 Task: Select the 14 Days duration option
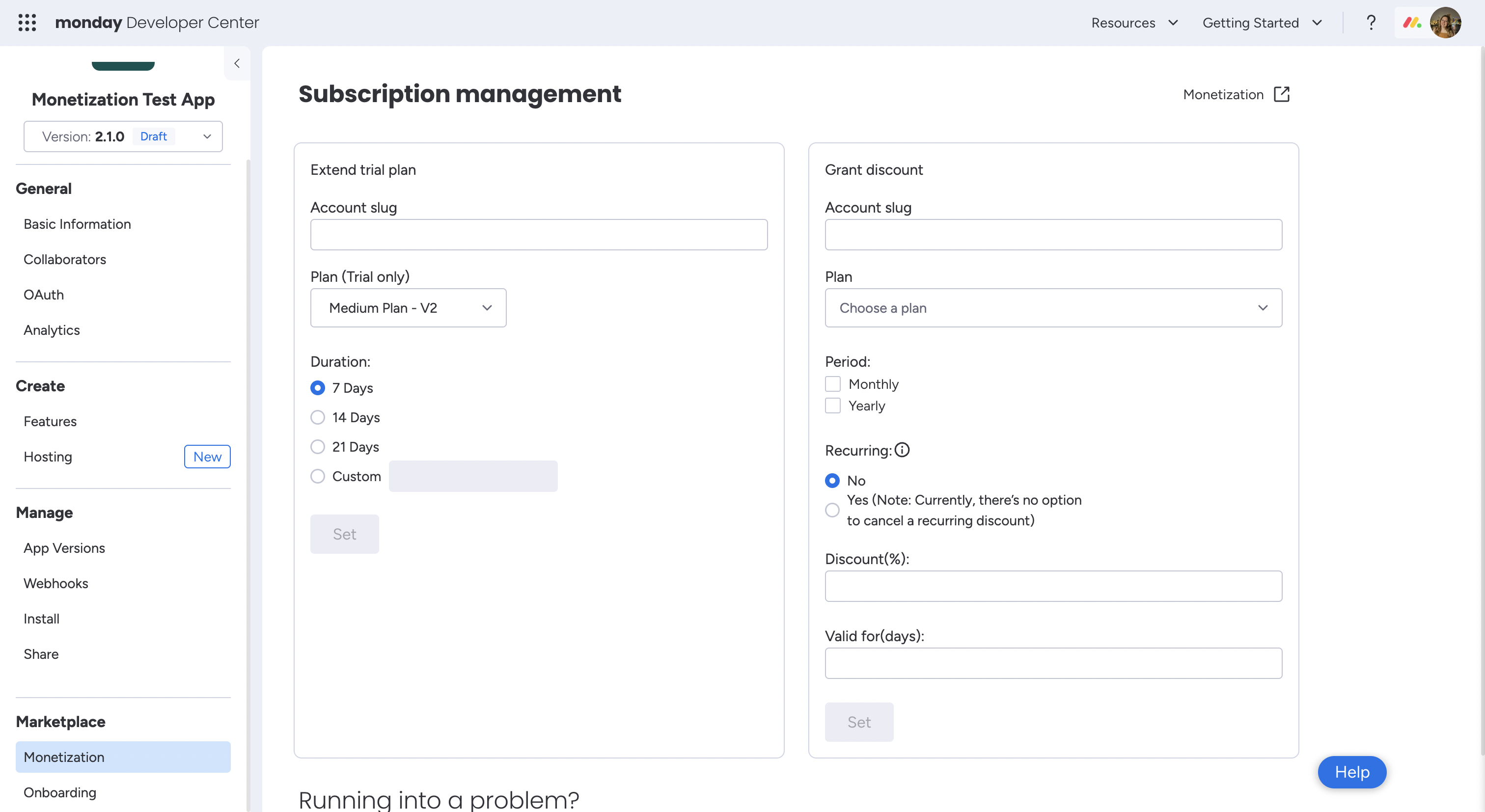[x=318, y=417]
